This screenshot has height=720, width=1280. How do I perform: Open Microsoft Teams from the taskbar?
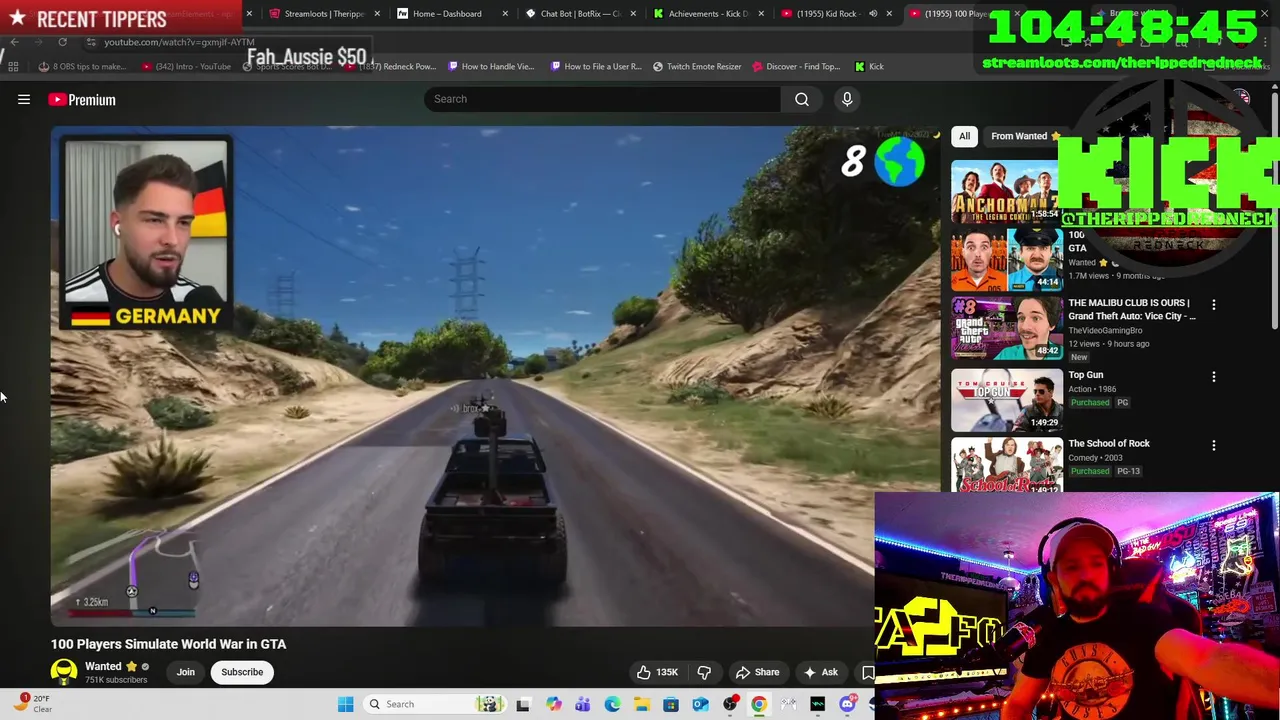pyautogui.click(x=582, y=704)
